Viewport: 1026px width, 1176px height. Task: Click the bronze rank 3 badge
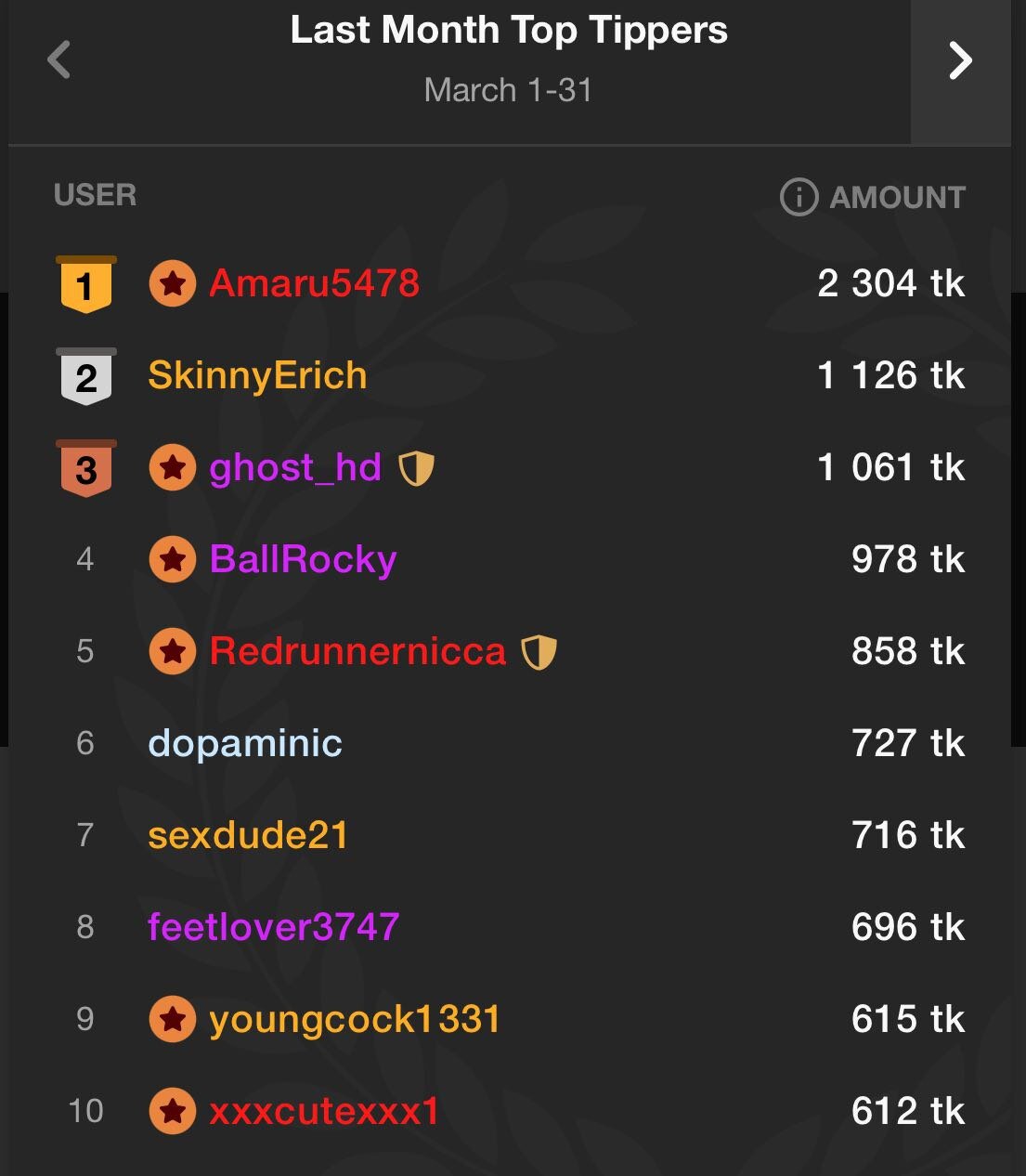(x=85, y=468)
